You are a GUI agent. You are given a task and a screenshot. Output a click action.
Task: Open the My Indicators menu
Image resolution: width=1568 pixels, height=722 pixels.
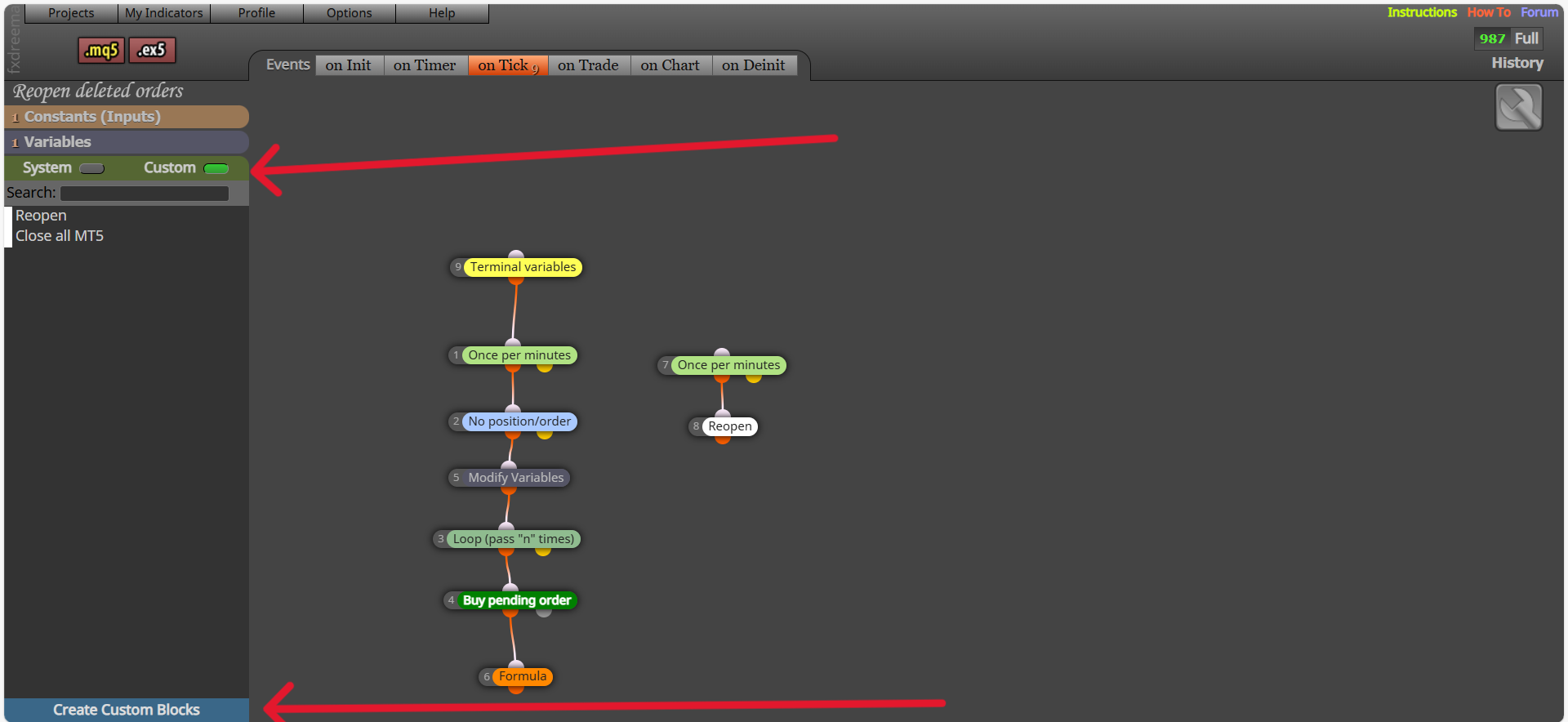tap(163, 13)
